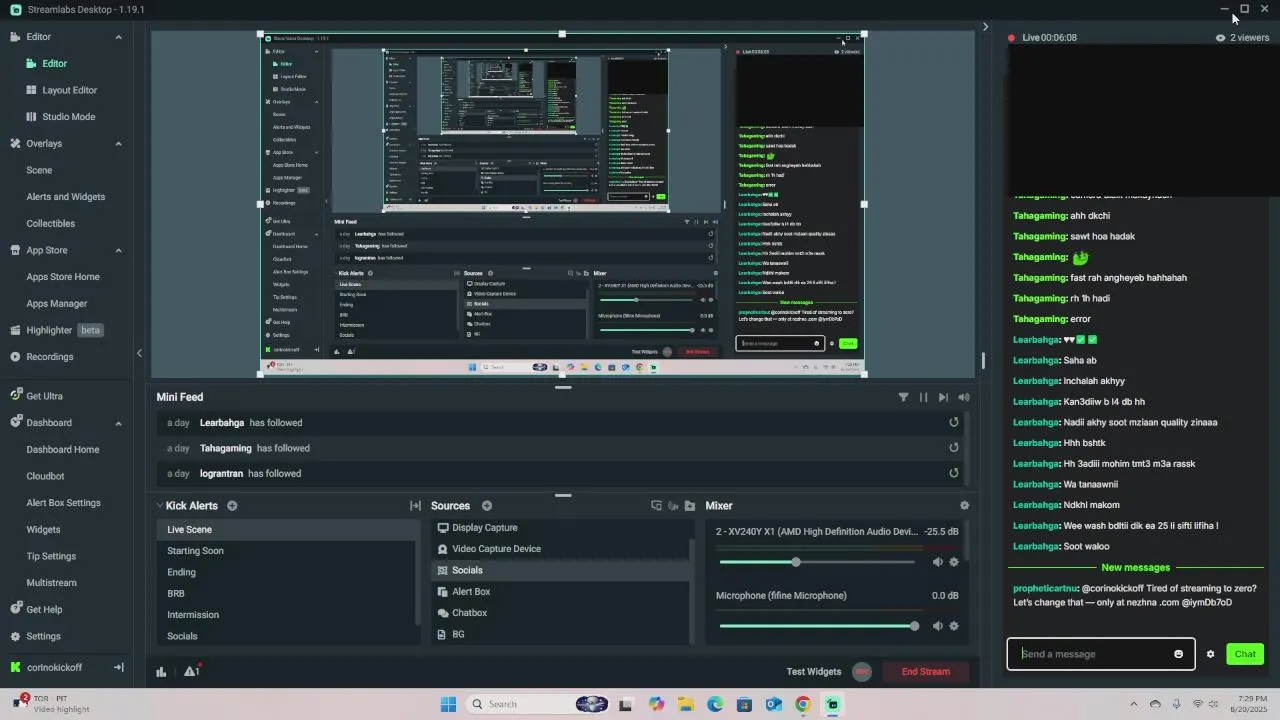Click Test Widgets
The width and height of the screenshot is (1280, 720).
coord(813,672)
